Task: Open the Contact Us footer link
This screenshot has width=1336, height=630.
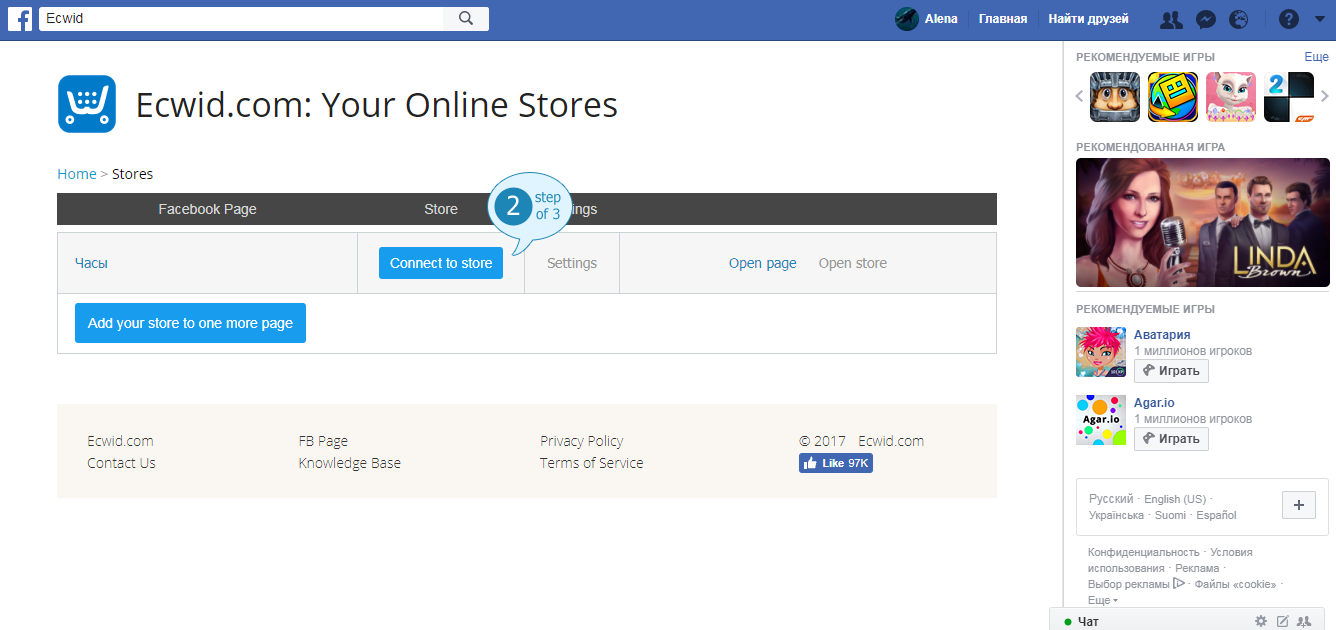Action: click(x=121, y=463)
